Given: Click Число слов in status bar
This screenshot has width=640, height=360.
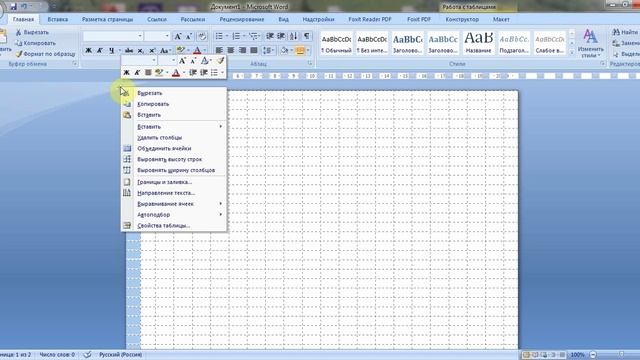Looking at the screenshot, I should pos(57,355).
